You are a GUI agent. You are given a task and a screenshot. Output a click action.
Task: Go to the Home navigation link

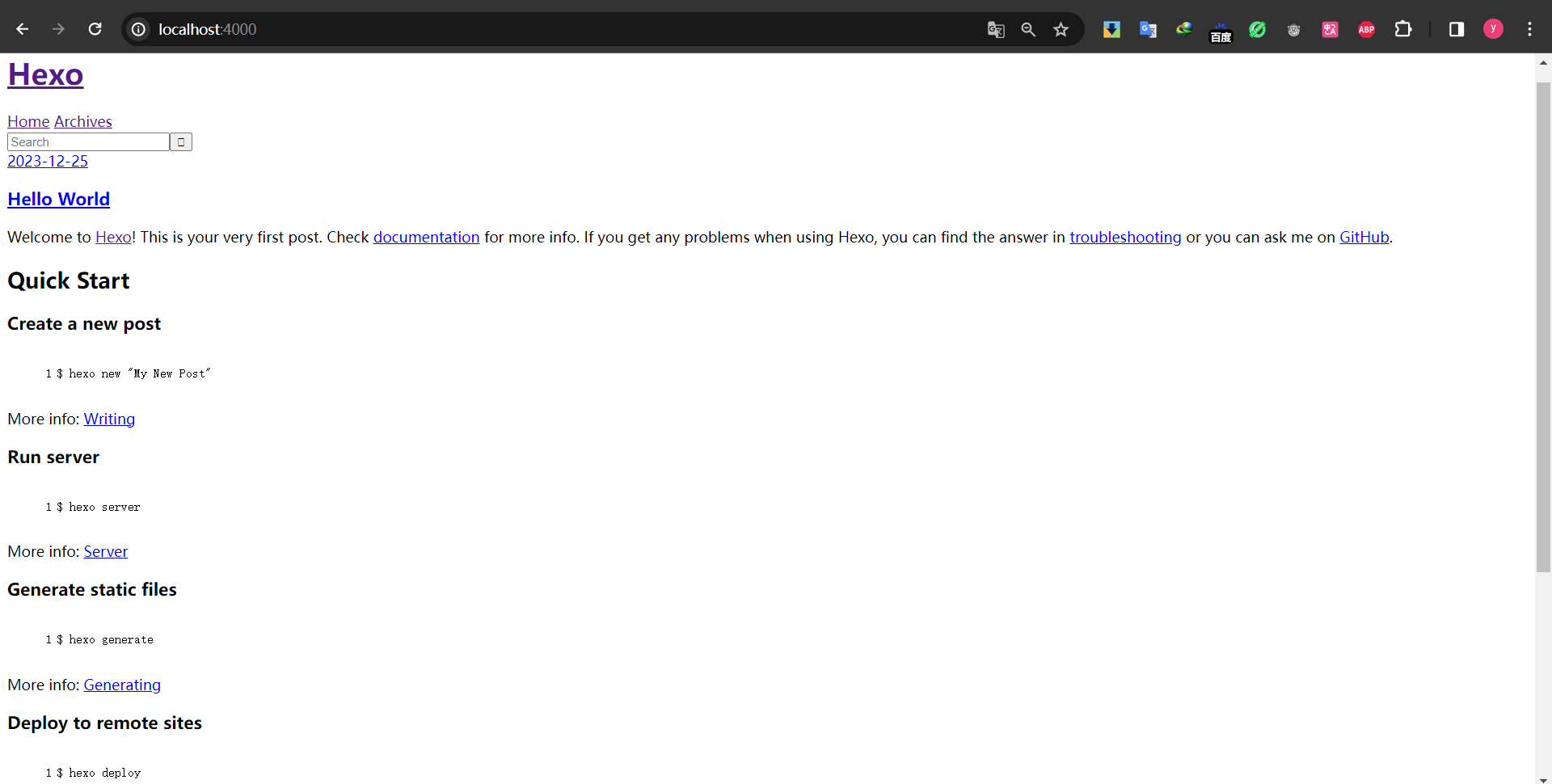[x=28, y=121]
